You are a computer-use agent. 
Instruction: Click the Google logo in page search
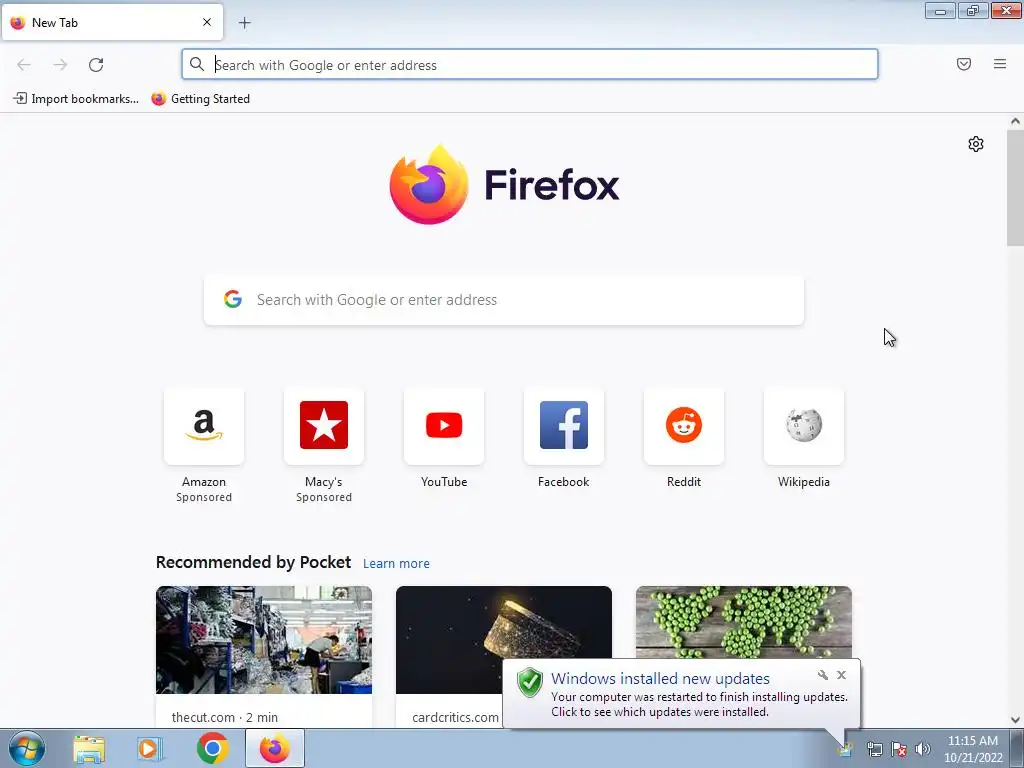[x=233, y=299]
